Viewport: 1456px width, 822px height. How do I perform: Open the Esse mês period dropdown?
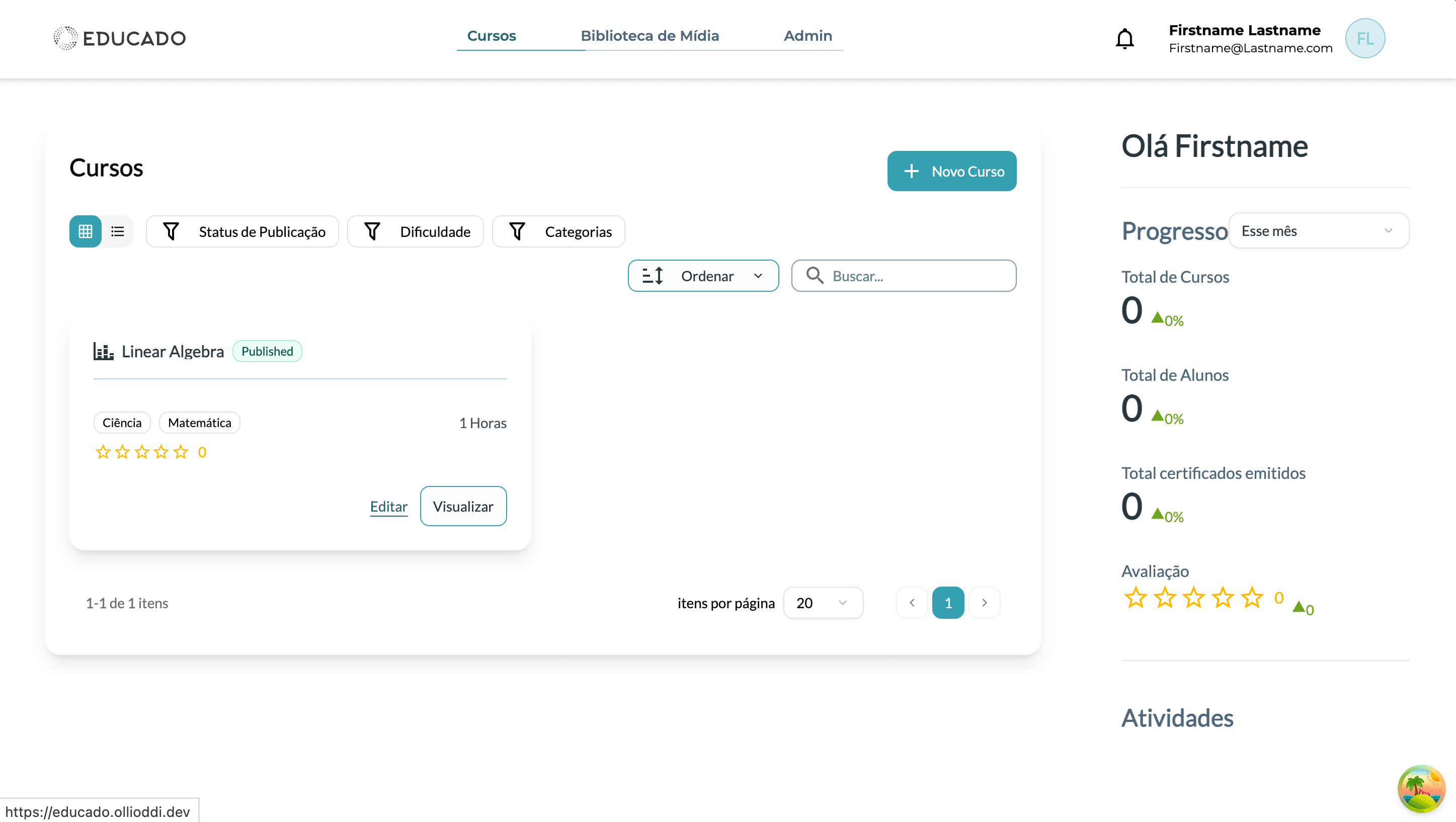click(x=1318, y=231)
